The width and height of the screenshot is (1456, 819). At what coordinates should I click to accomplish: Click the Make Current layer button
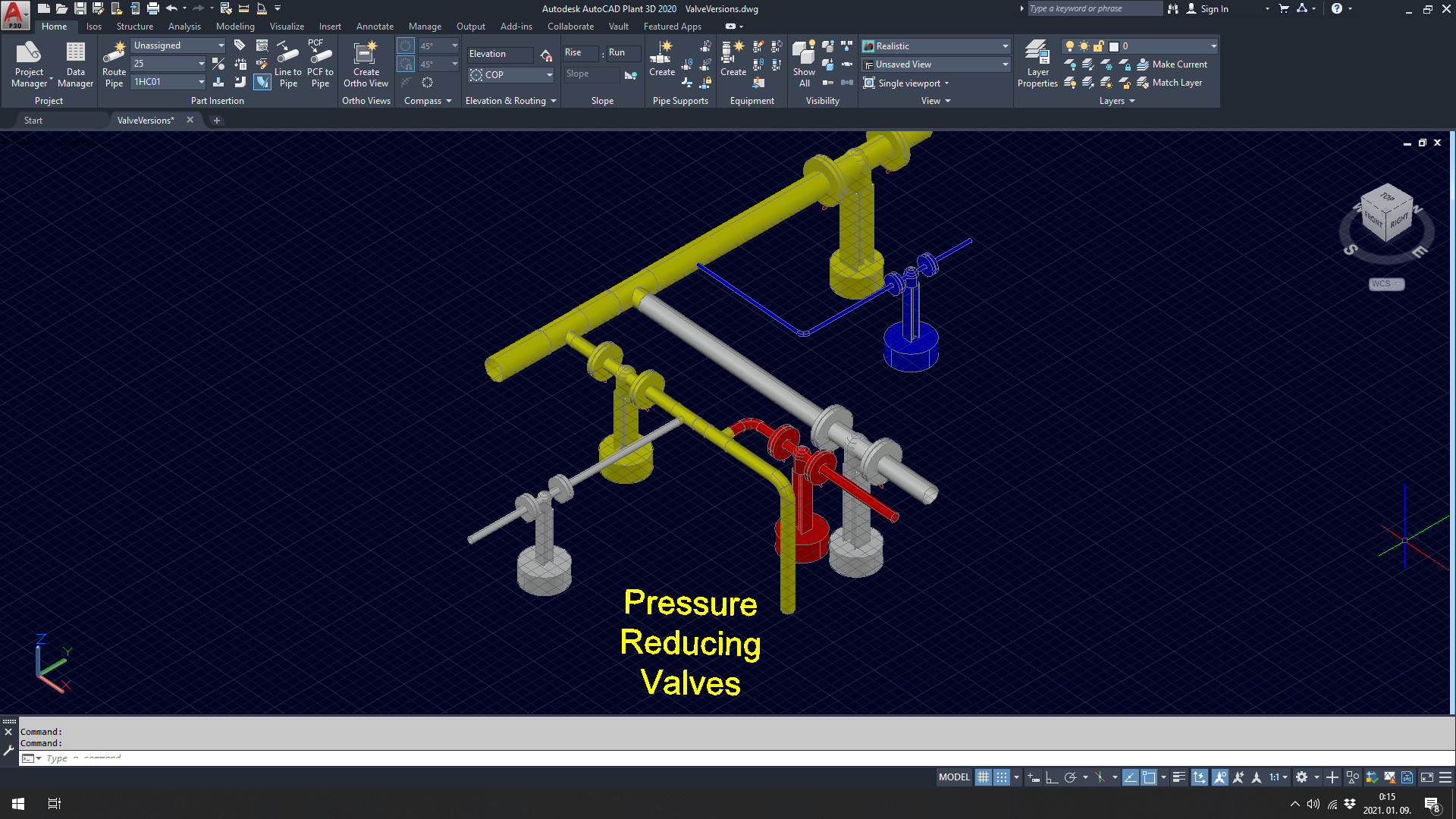(x=1172, y=64)
